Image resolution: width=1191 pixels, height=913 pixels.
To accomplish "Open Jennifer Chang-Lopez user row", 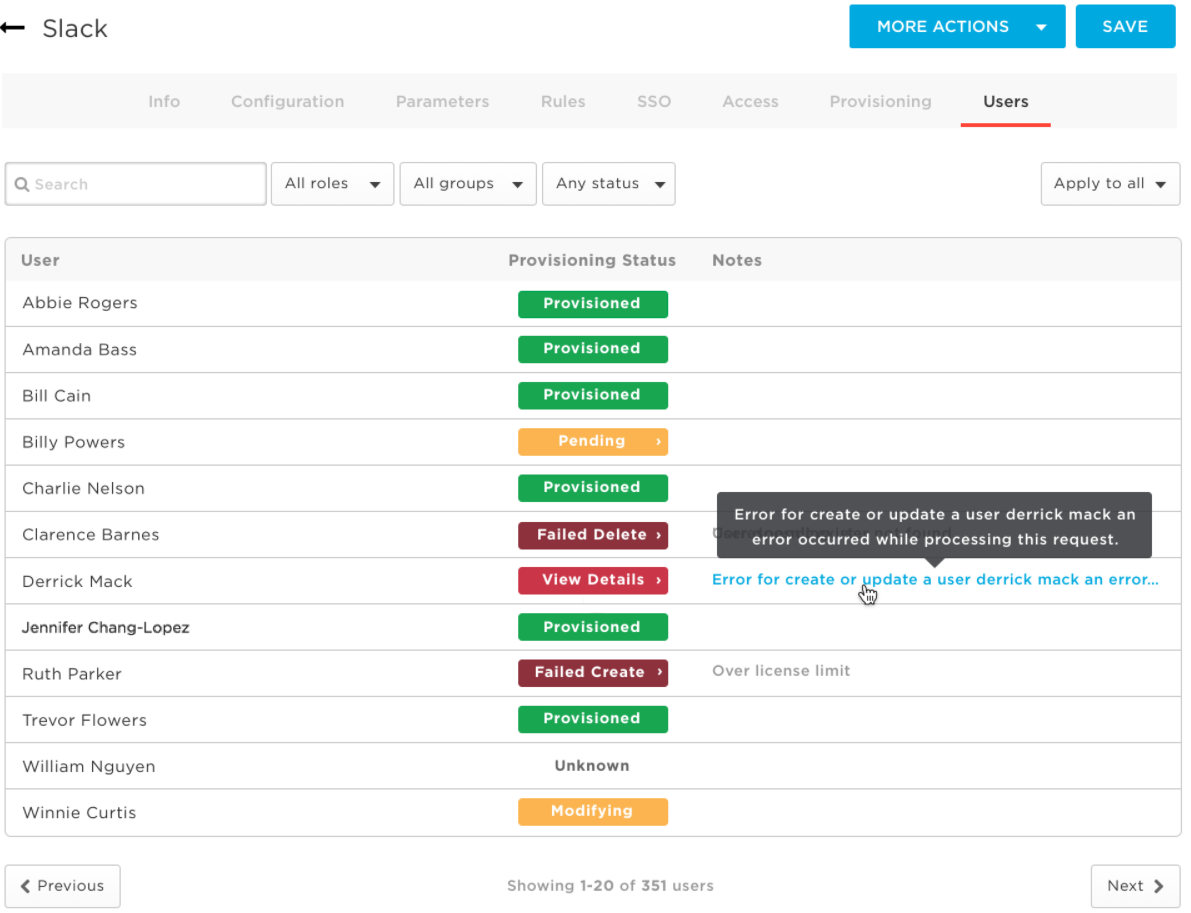I will (592, 627).
